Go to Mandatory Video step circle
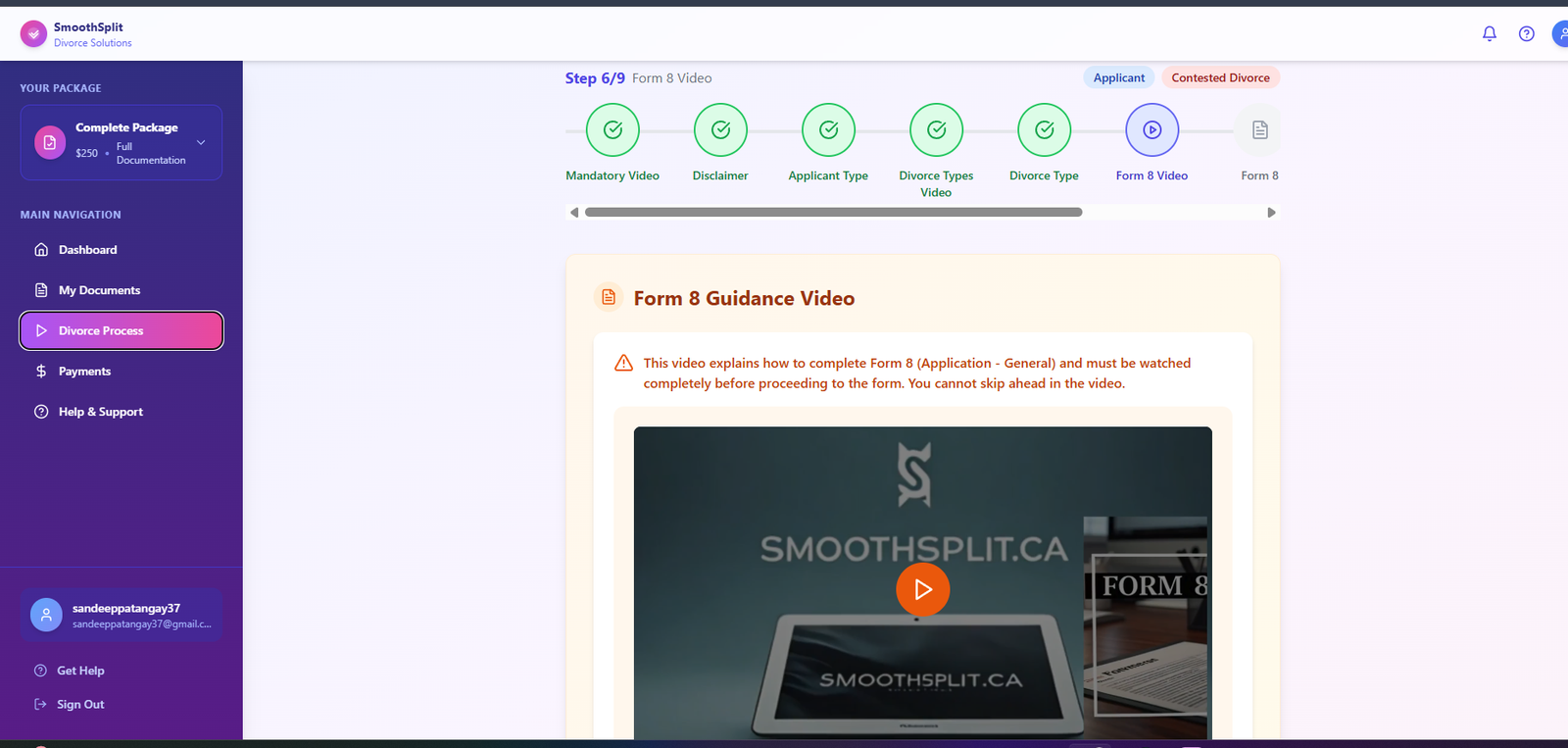Screen dimensions: 1568x748 [612, 129]
